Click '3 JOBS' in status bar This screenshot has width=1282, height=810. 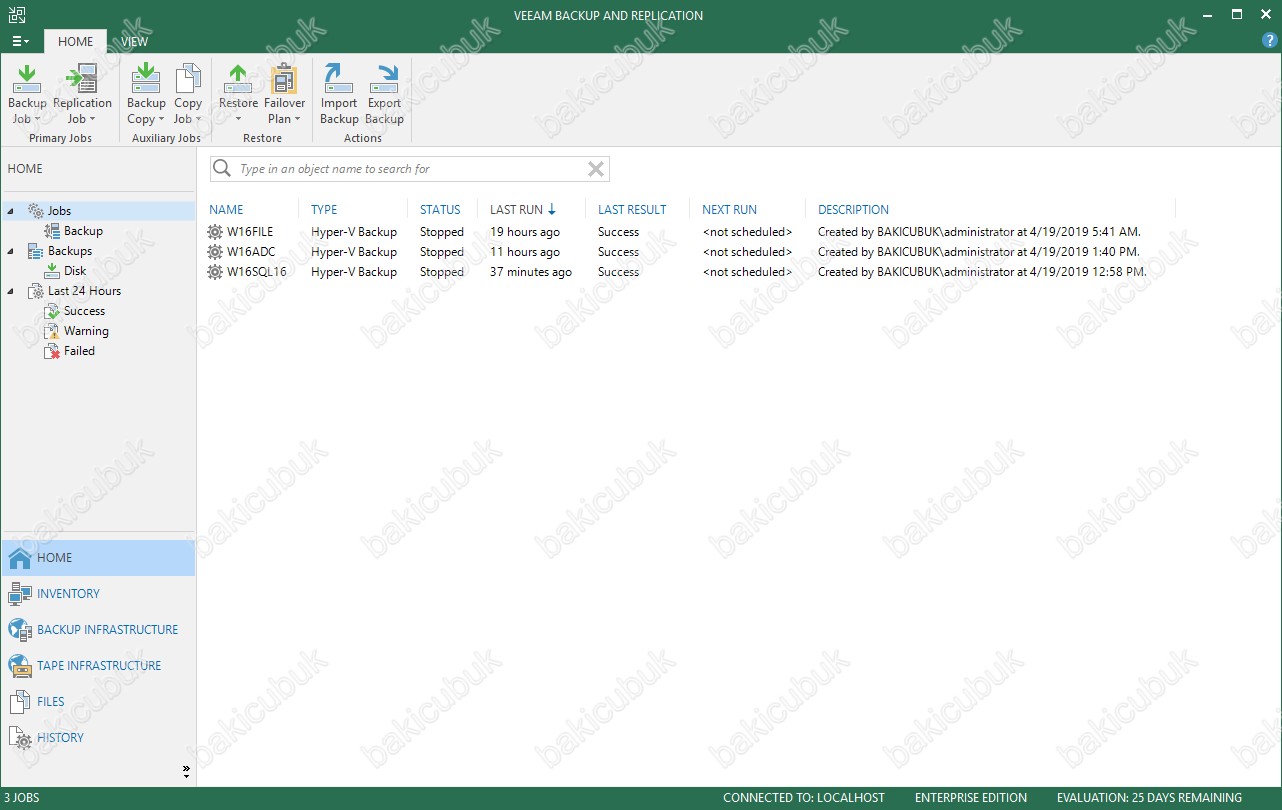coord(22,798)
